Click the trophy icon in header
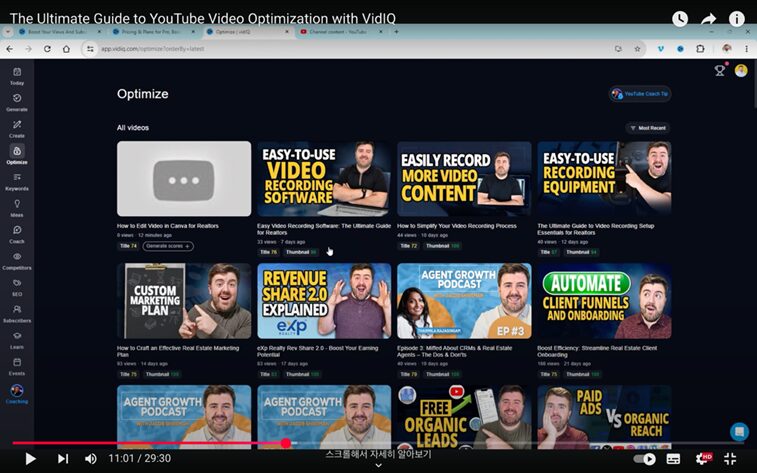 (x=720, y=70)
